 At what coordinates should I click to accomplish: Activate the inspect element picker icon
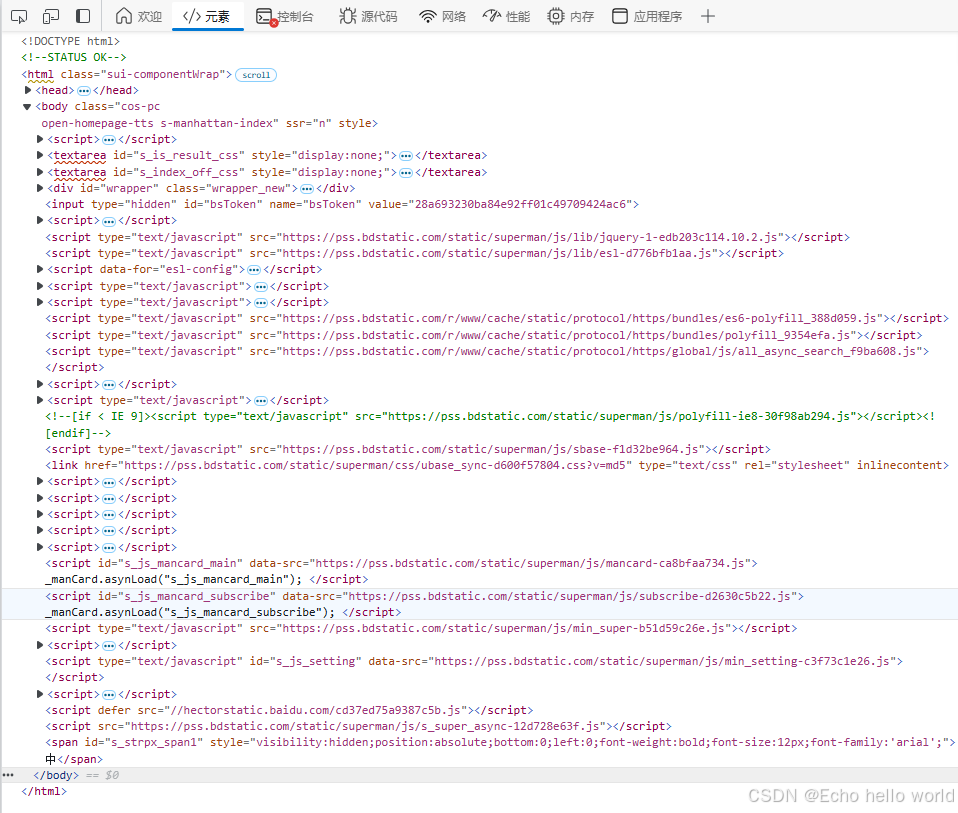click(x=19, y=16)
